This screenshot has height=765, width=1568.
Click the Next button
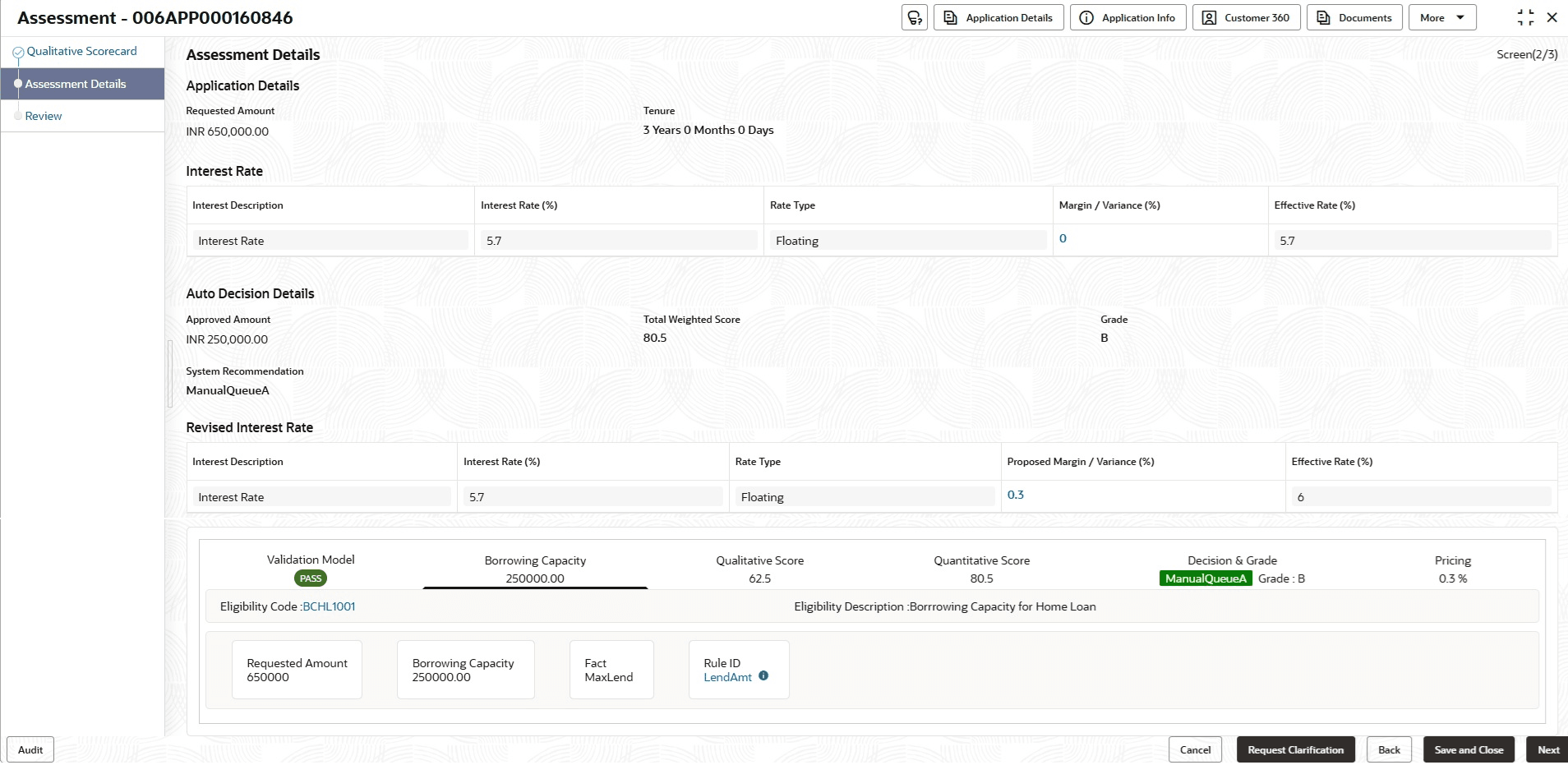pyautogui.click(x=1547, y=749)
